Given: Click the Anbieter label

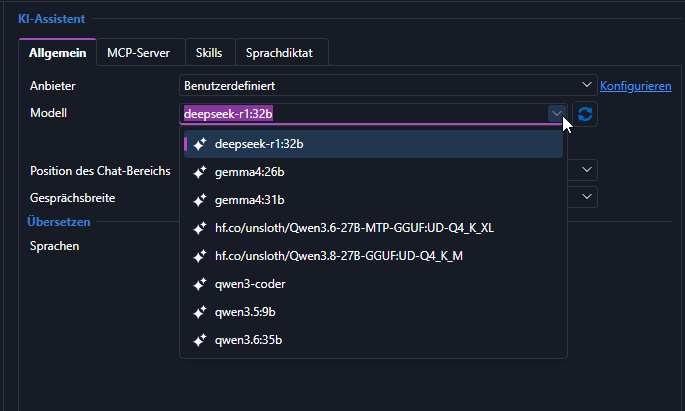Looking at the screenshot, I should (x=52, y=86).
